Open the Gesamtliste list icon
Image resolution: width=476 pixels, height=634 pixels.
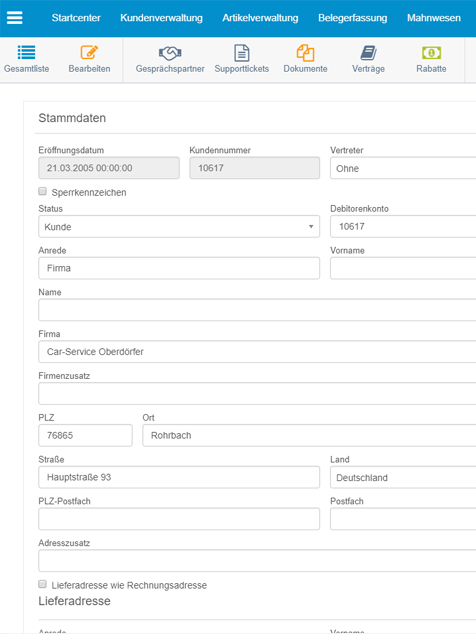pyautogui.click(x=26, y=53)
